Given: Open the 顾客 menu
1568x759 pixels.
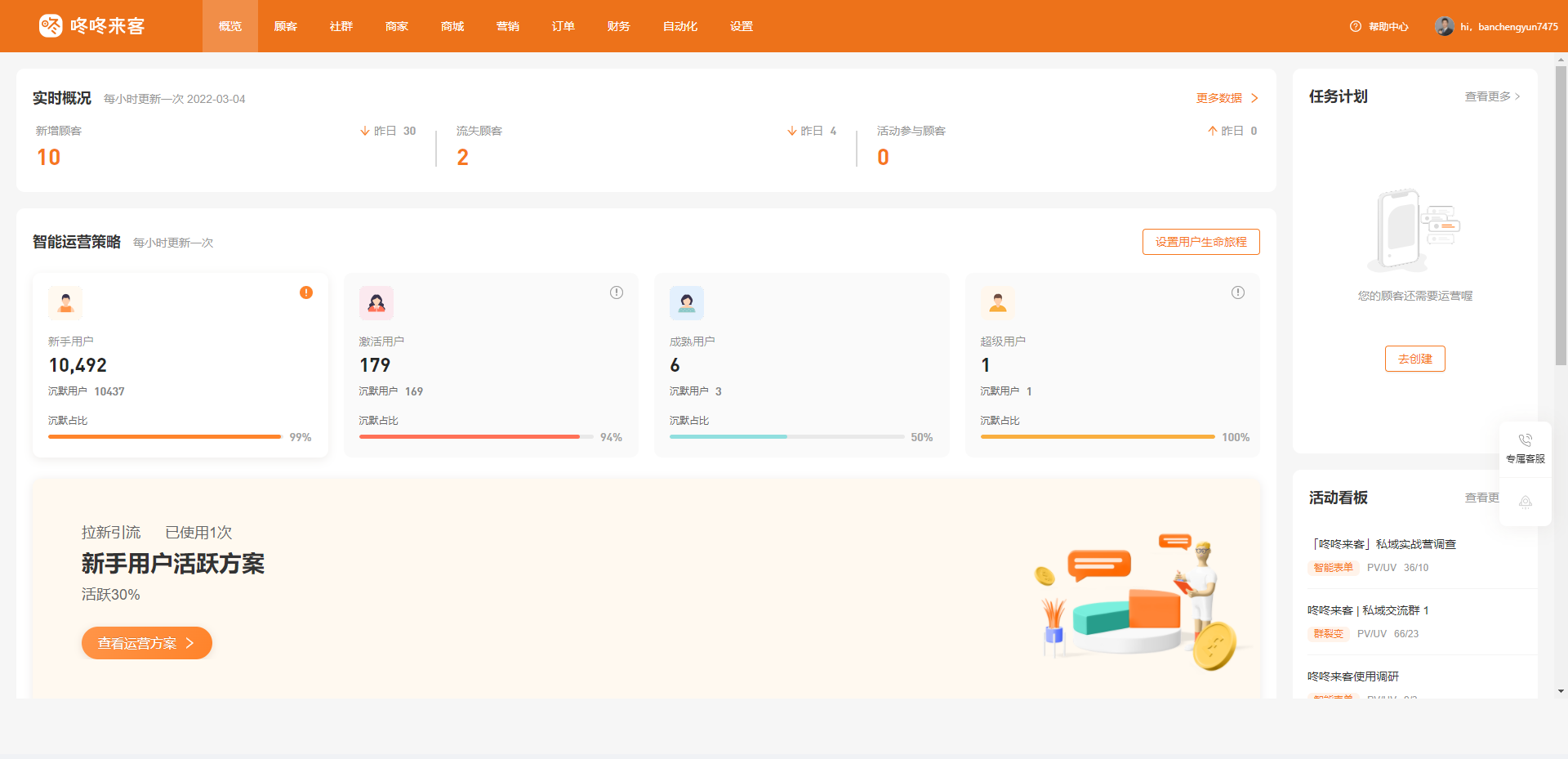Looking at the screenshot, I should click(x=286, y=26).
